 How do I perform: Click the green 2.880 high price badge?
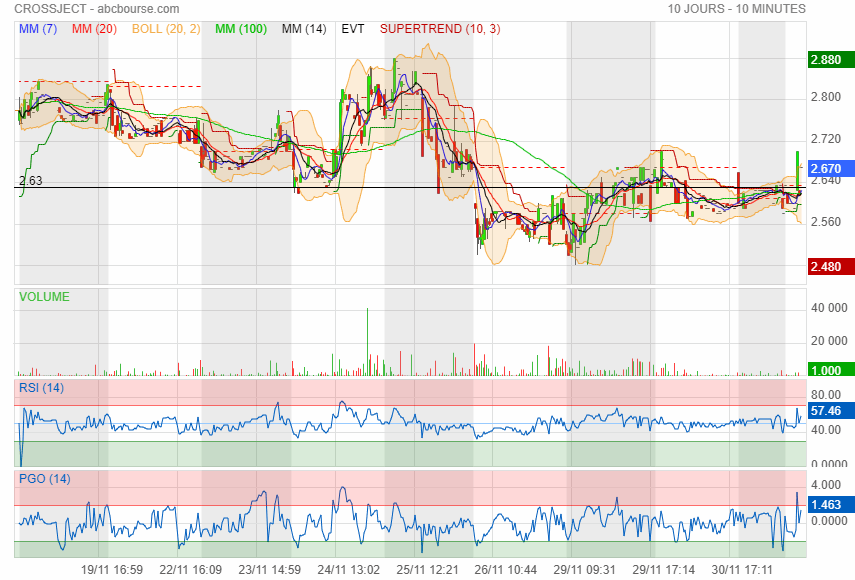830,59
